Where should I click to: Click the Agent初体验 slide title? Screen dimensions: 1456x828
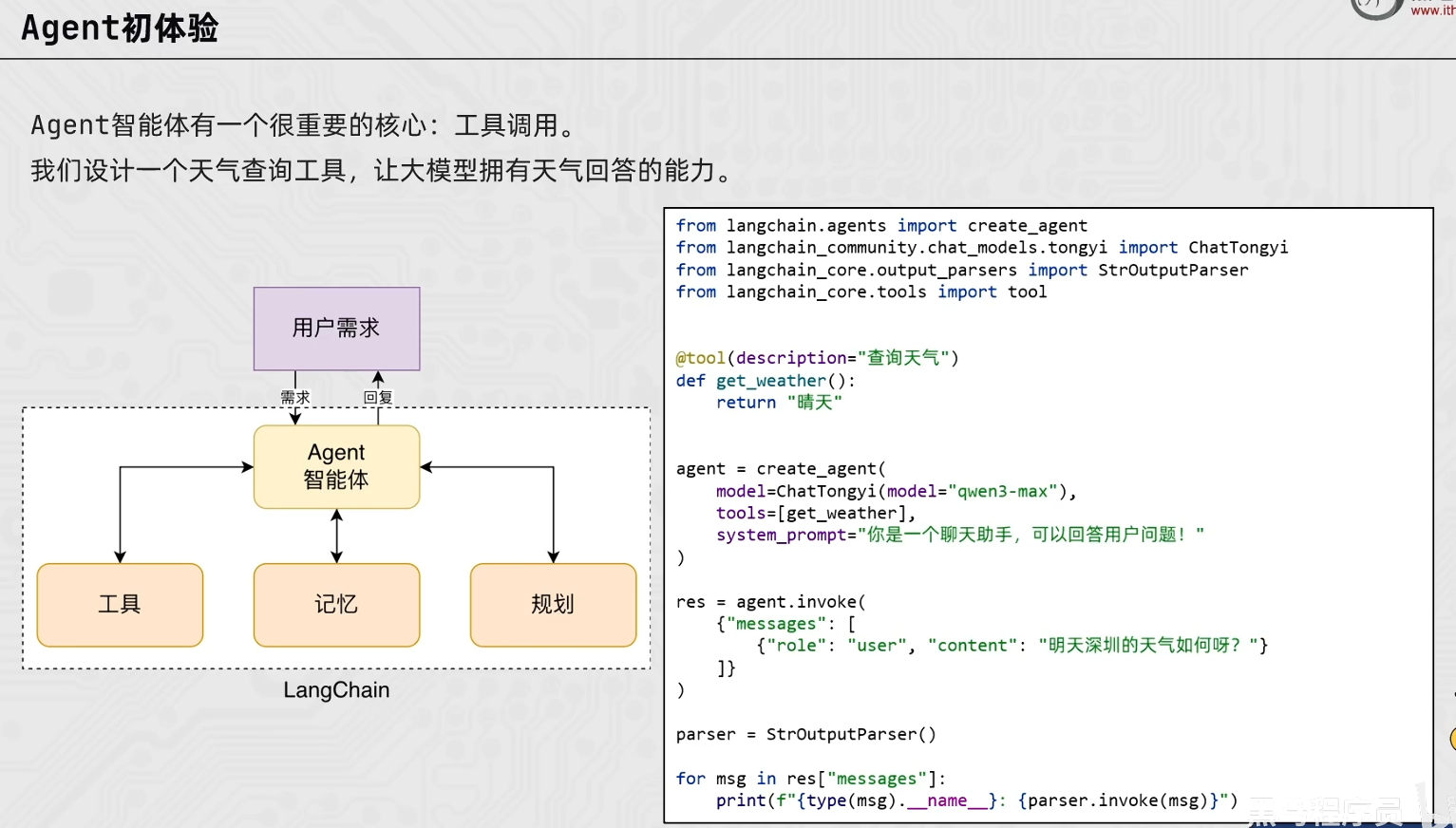pyautogui.click(x=120, y=28)
